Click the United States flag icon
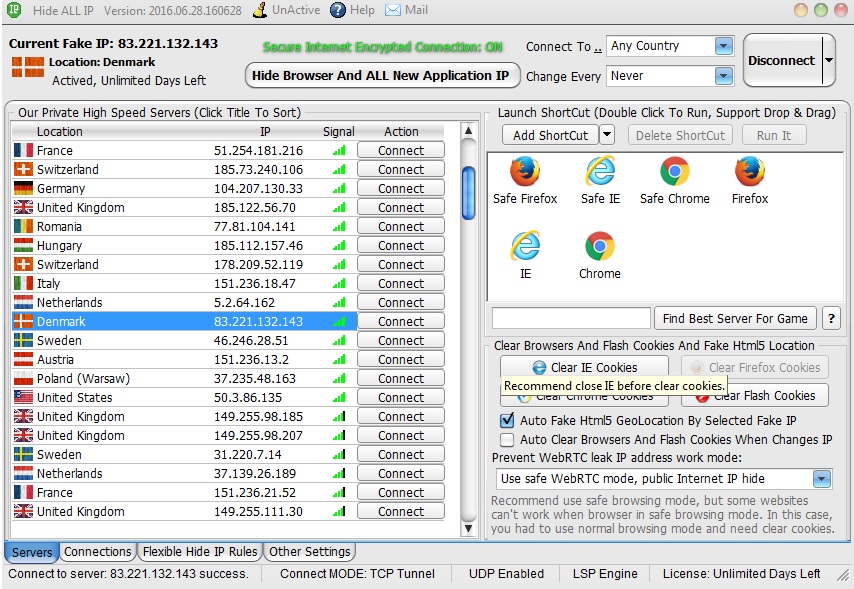The width and height of the screenshot is (854, 589). point(23,397)
